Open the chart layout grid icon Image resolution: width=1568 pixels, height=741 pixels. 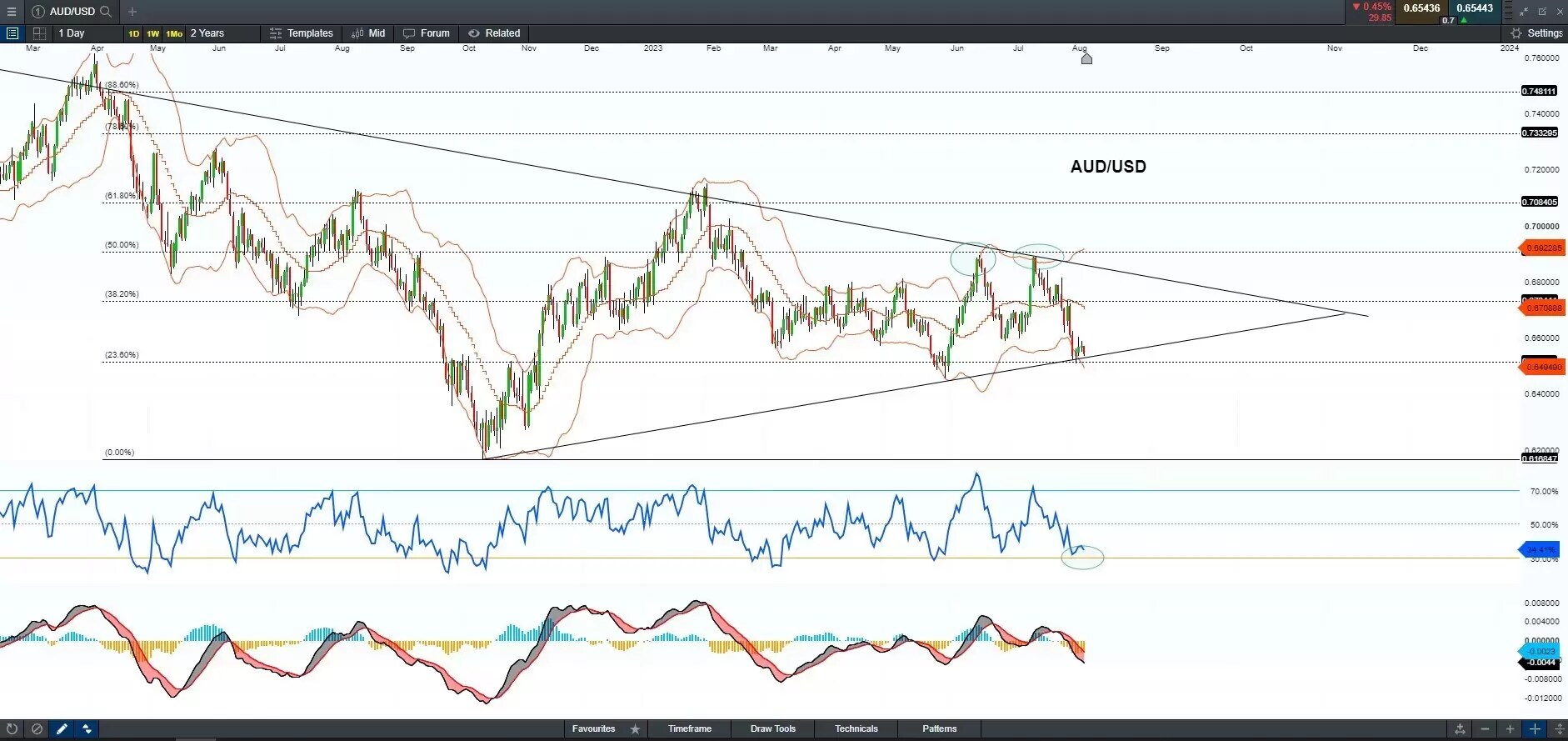(39, 33)
